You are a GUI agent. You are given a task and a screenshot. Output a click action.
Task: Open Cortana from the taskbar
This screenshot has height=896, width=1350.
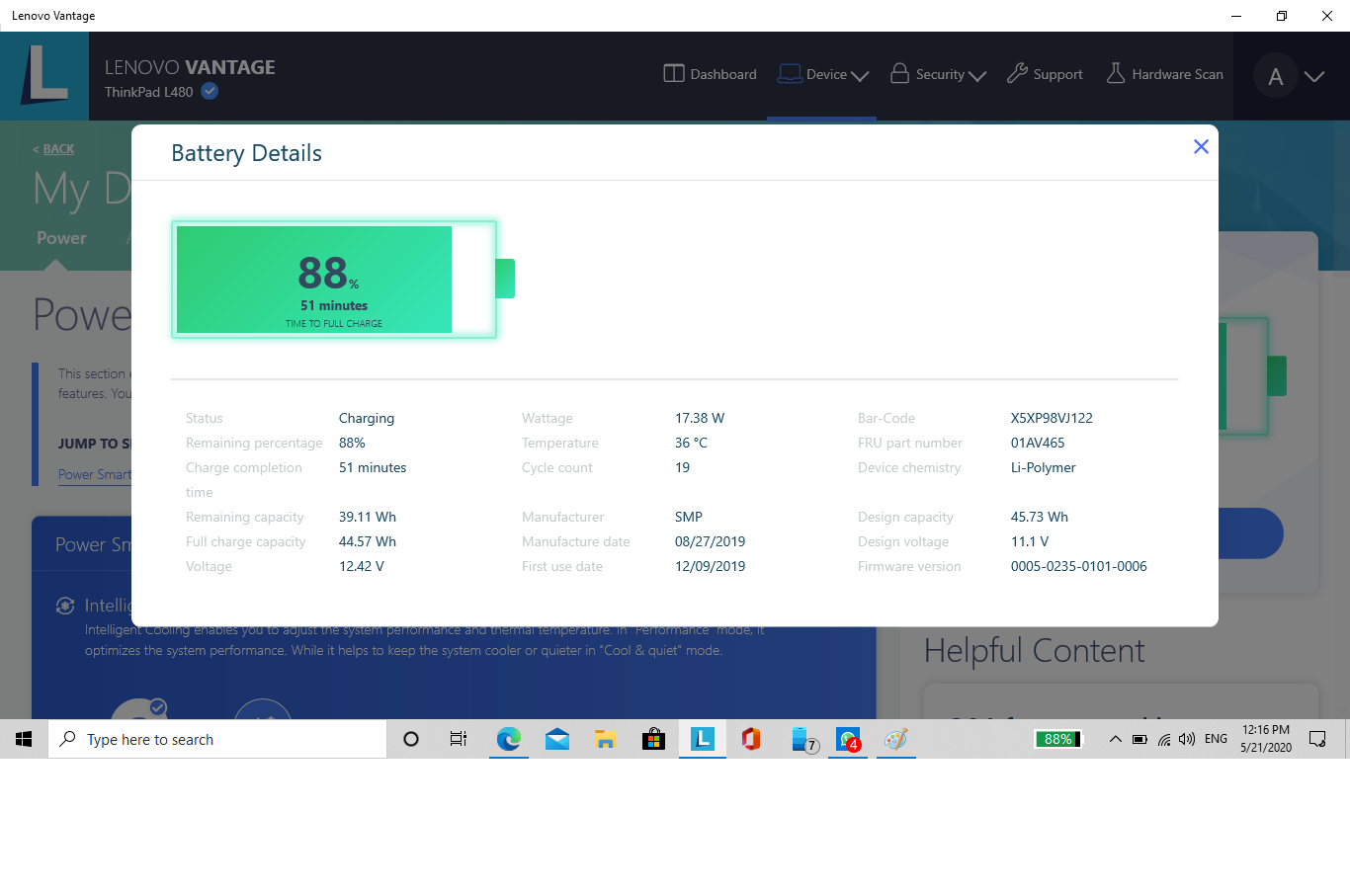point(411,739)
